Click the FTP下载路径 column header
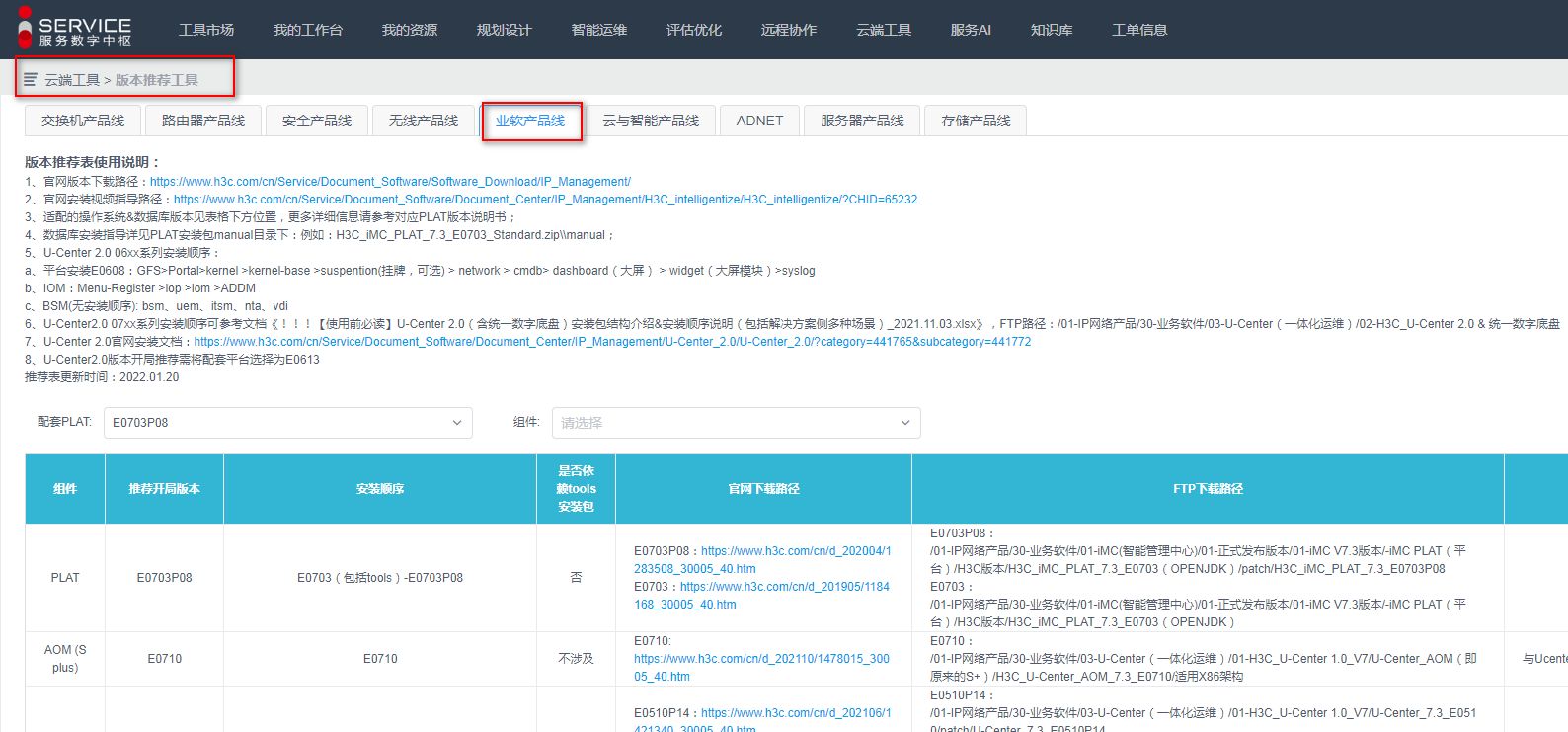Viewport: 1568px width, 732px height. pos(1208,489)
